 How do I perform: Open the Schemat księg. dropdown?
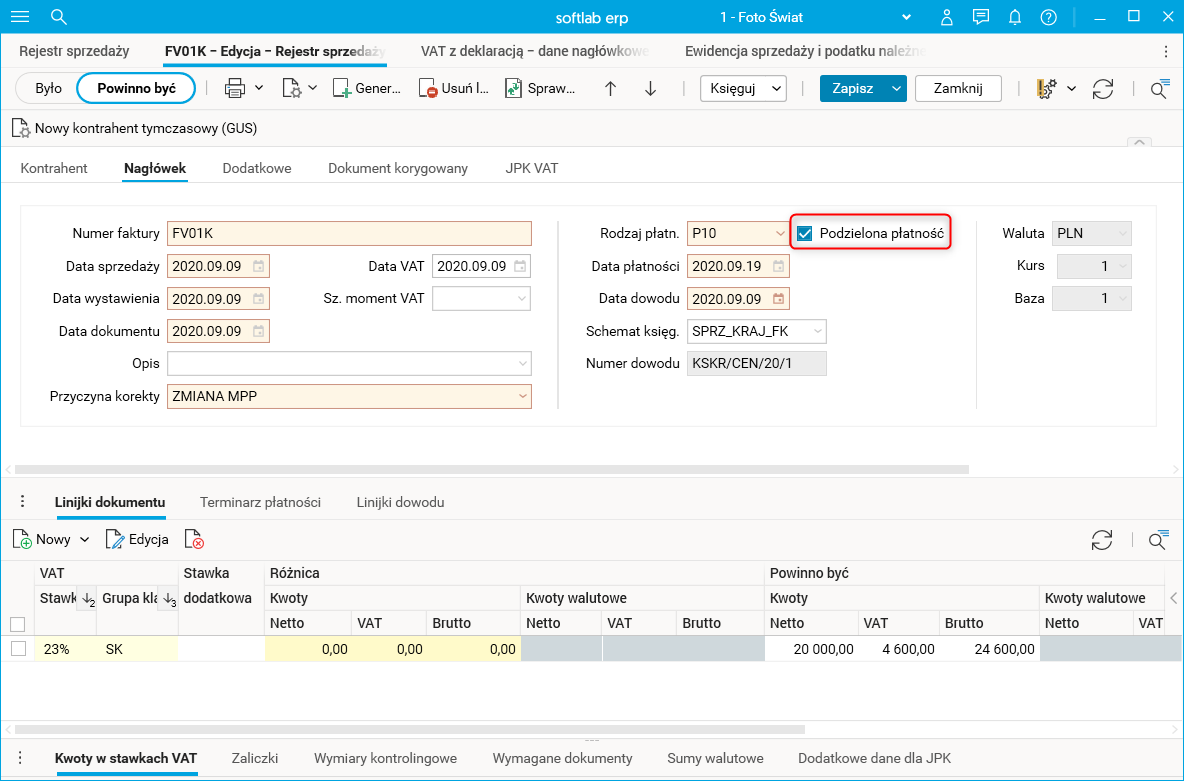pos(817,332)
